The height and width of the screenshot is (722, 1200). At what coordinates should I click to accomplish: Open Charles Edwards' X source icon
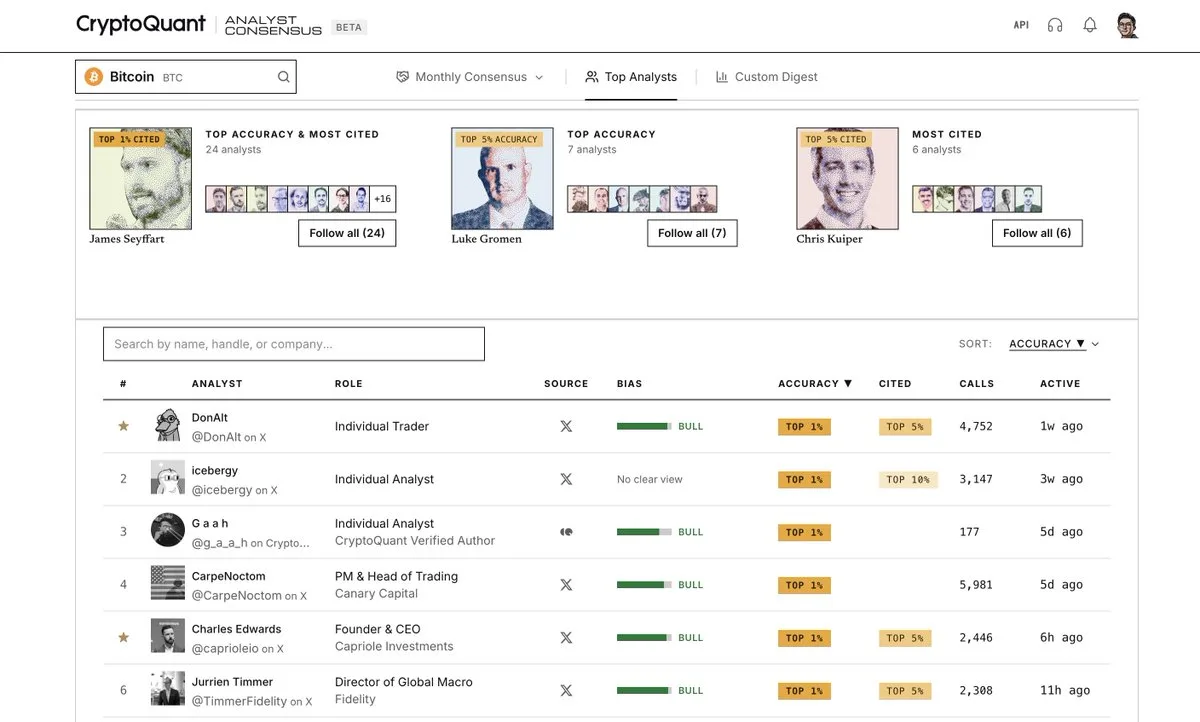(x=566, y=637)
